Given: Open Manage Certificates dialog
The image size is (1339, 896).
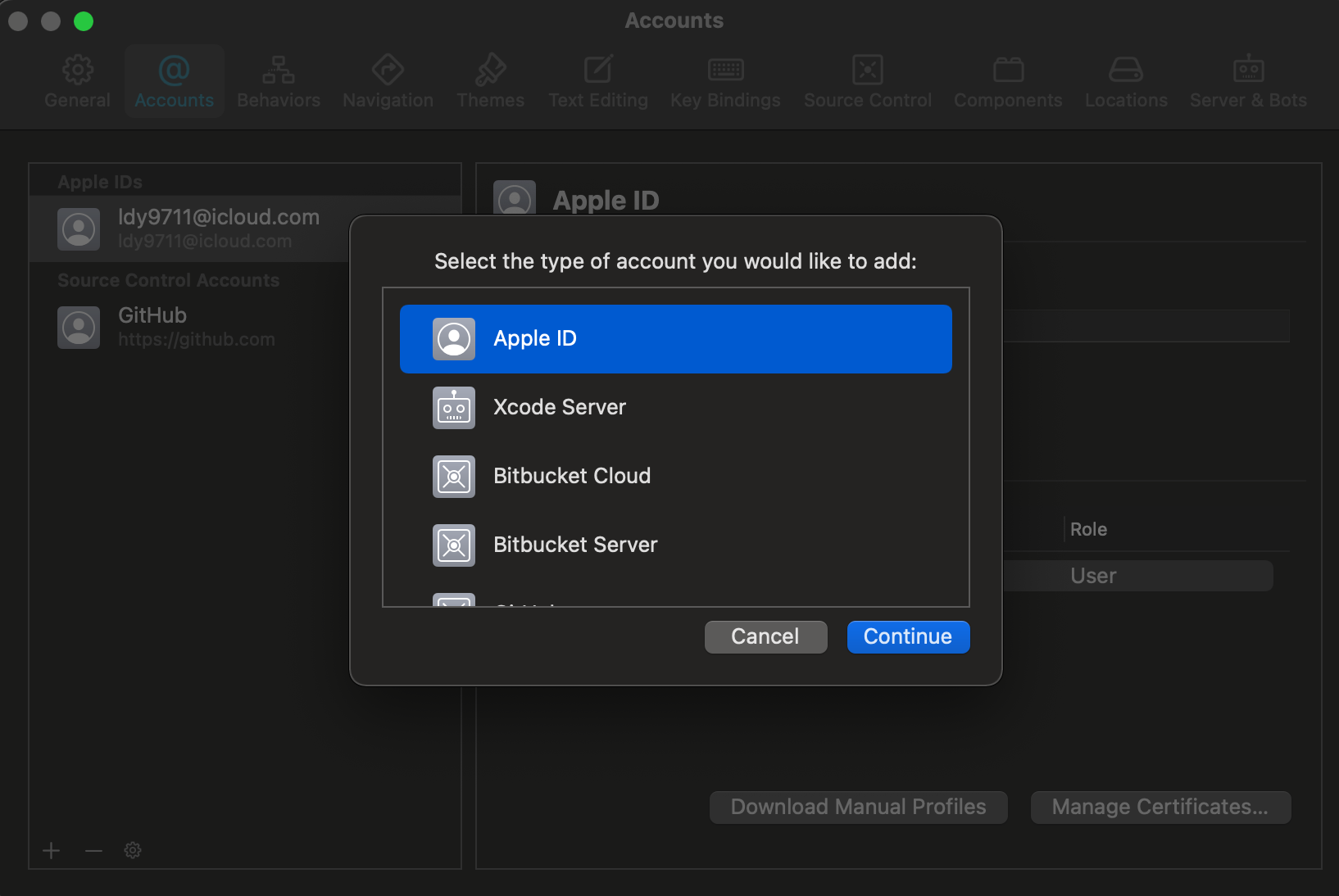Looking at the screenshot, I should [x=1160, y=808].
